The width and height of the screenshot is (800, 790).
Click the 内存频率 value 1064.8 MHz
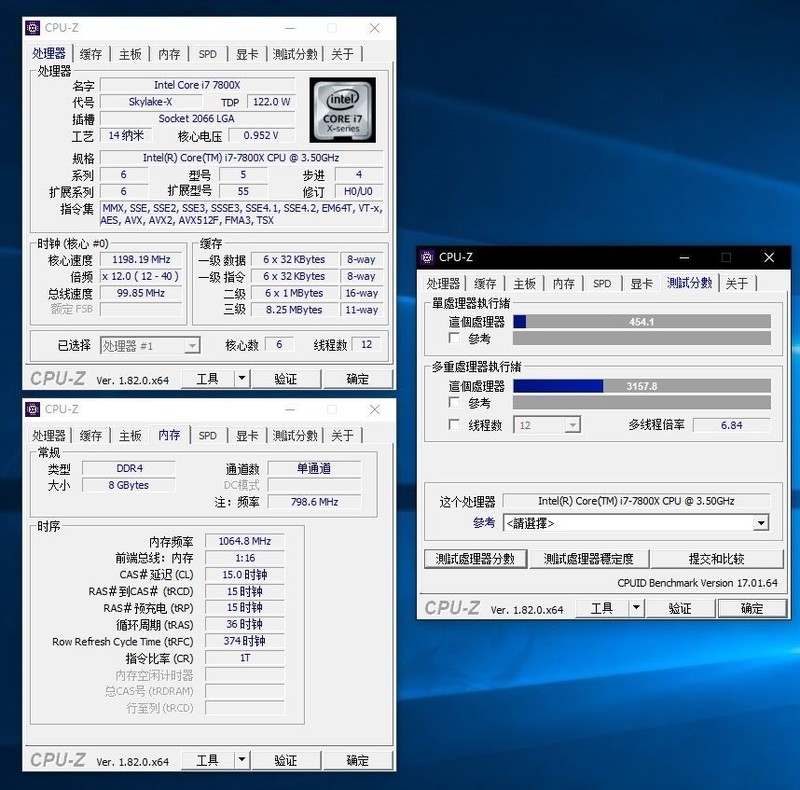(x=245, y=541)
